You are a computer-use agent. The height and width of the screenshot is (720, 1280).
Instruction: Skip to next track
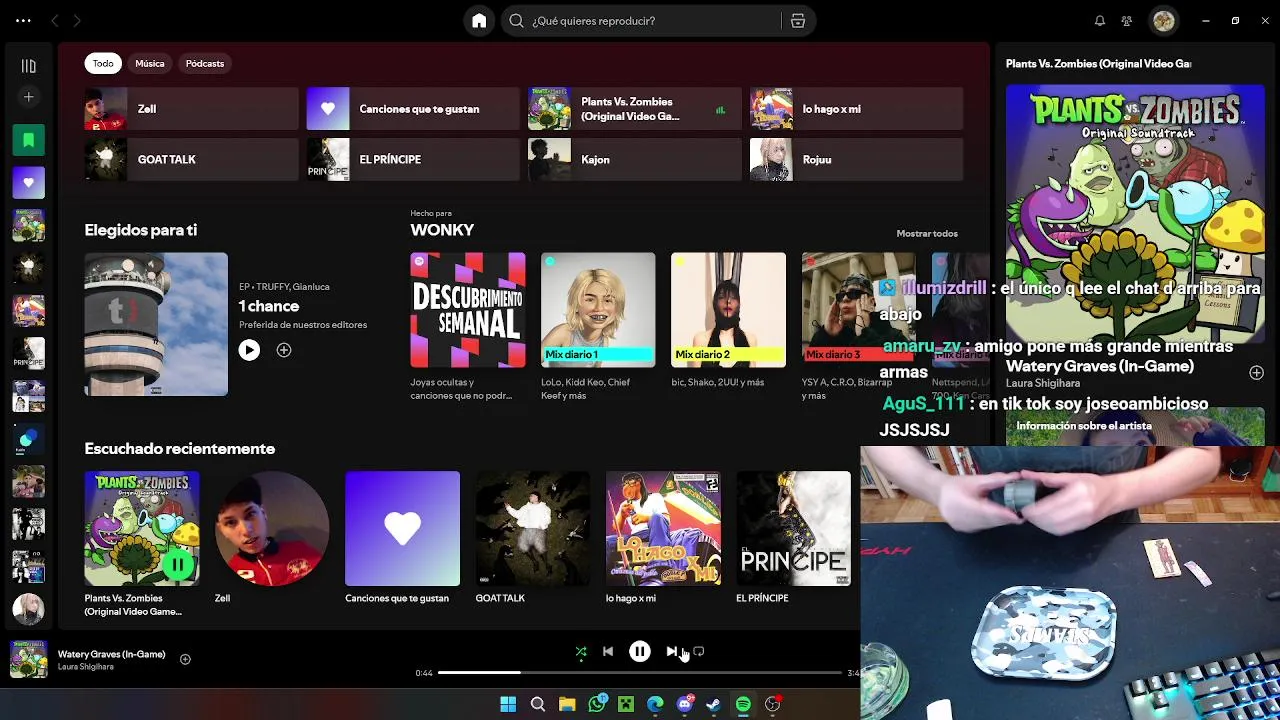(x=672, y=651)
